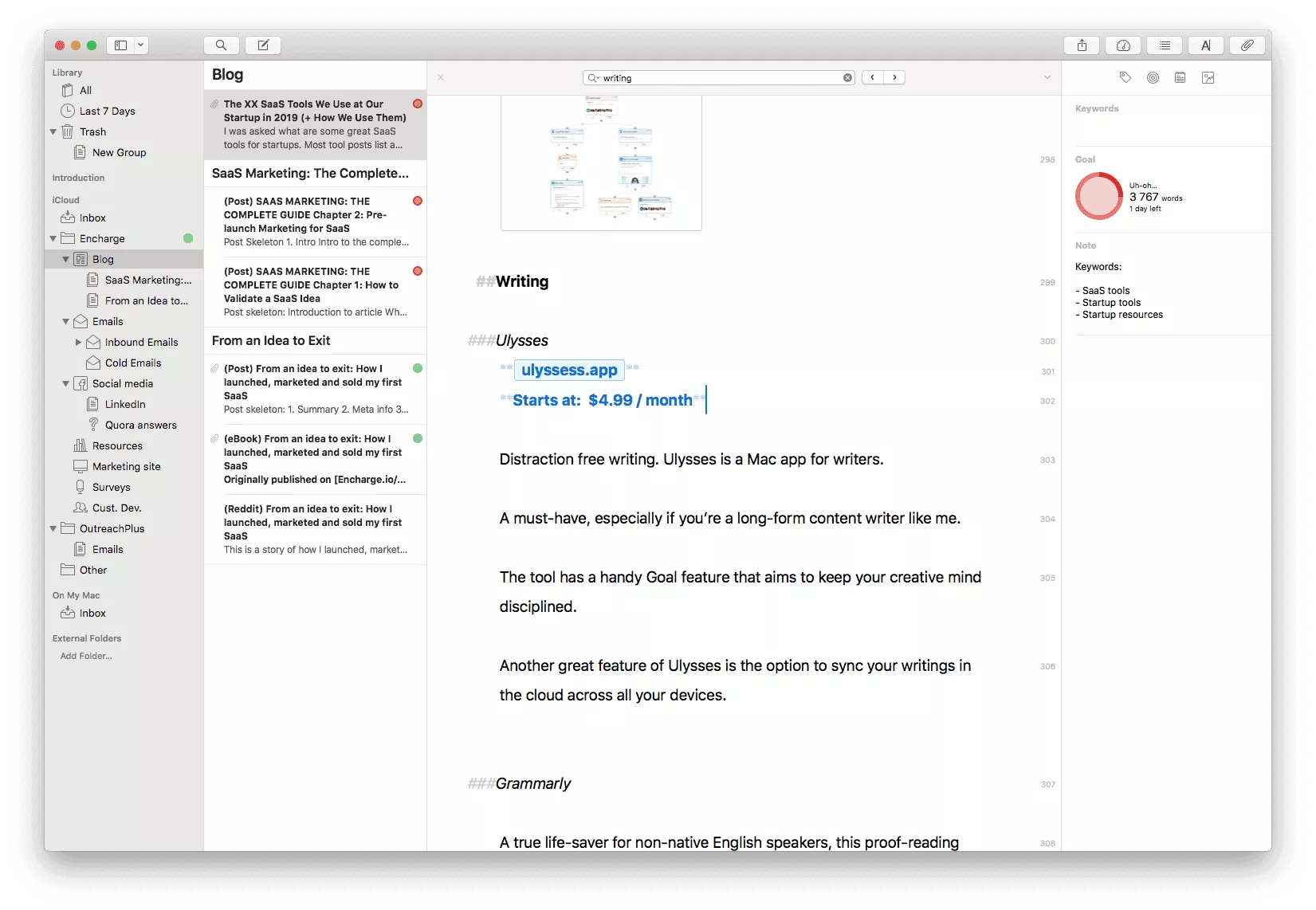Collapse the Blog group triangle
The height and width of the screenshot is (910, 1316).
(66, 259)
